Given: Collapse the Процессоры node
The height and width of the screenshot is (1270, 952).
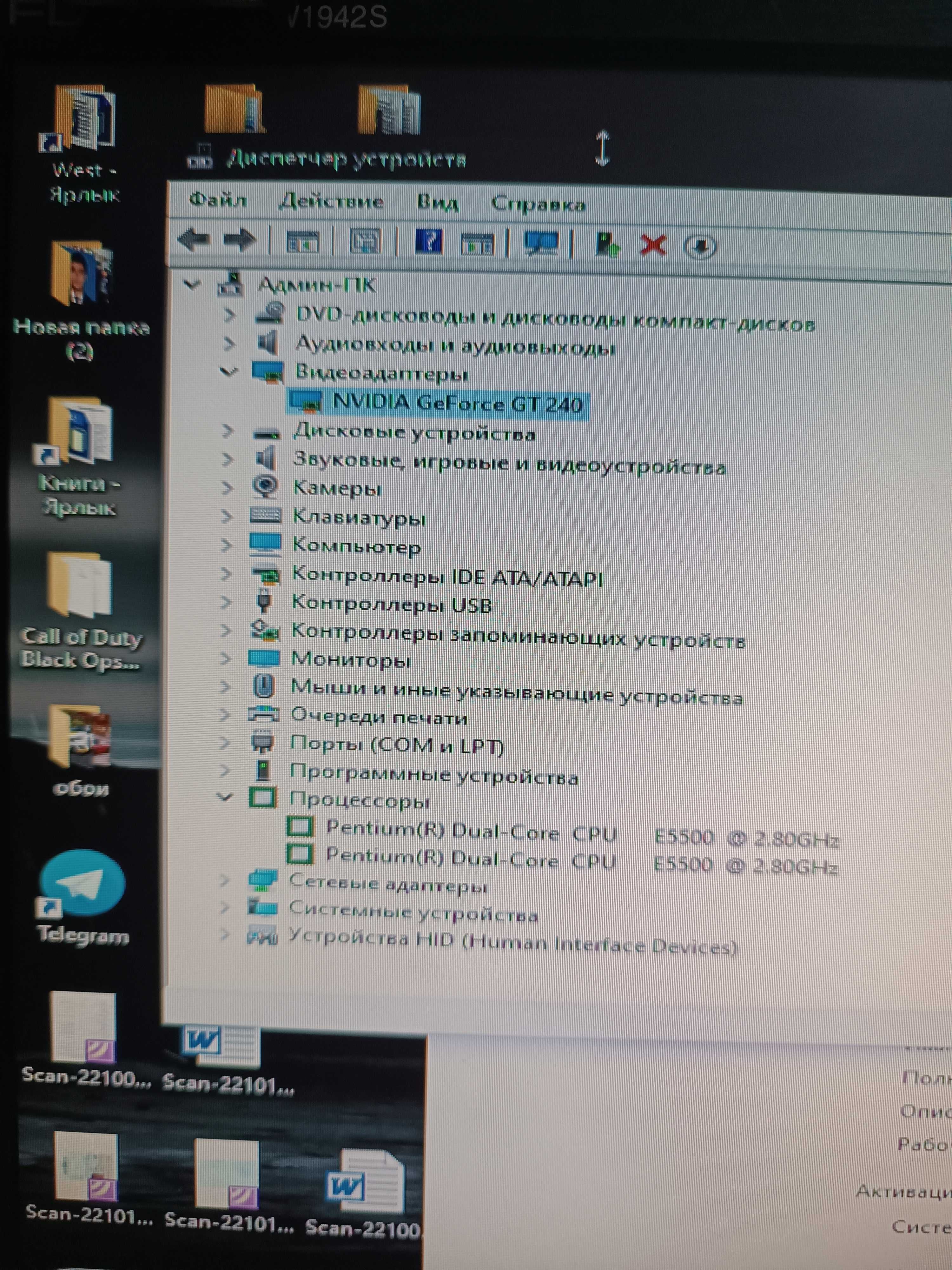Looking at the screenshot, I should (x=225, y=797).
